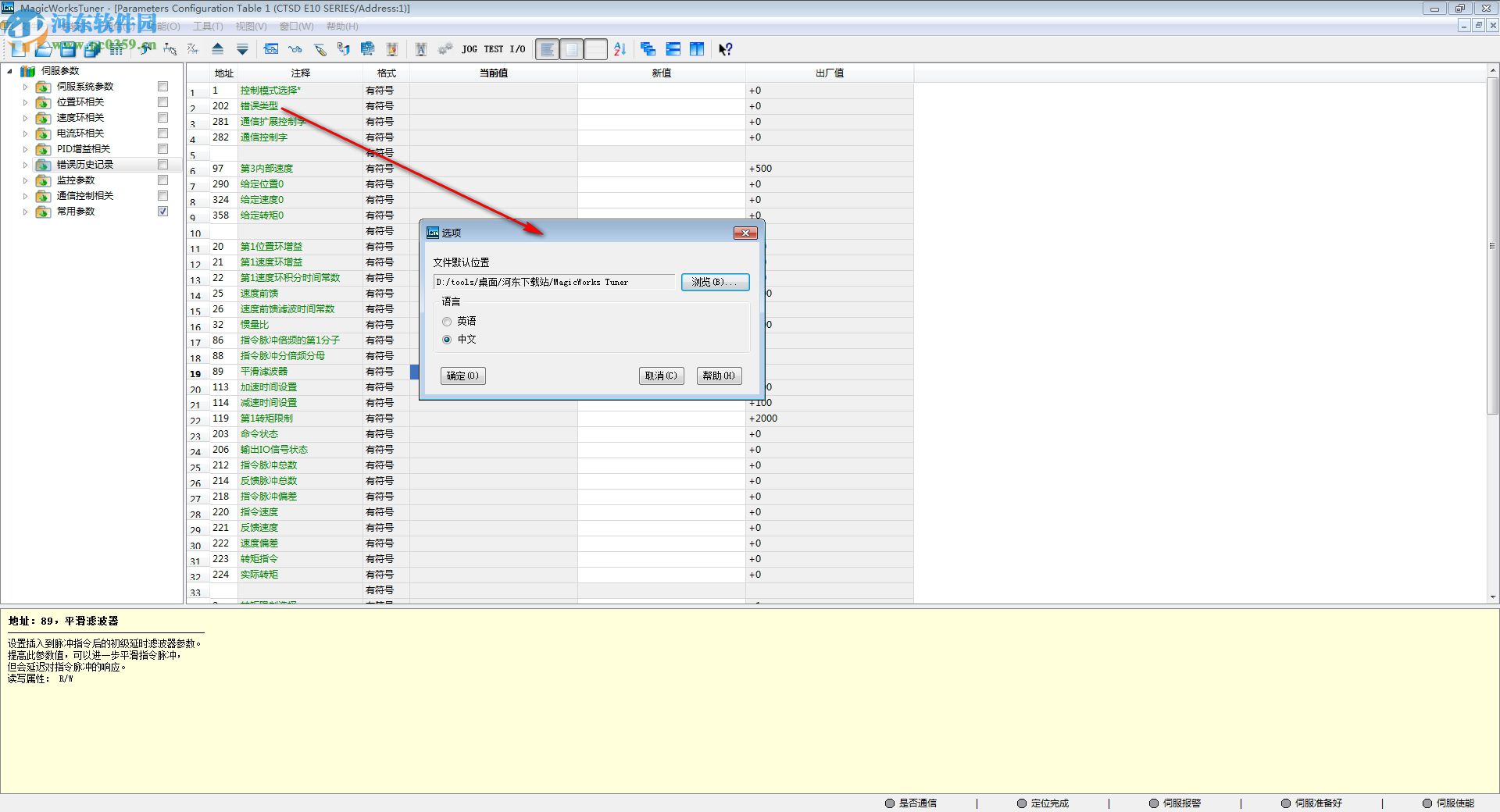Click the 定位完成 status indicator
Screen dimensions: 1500x812
[x=1043, y=803]
